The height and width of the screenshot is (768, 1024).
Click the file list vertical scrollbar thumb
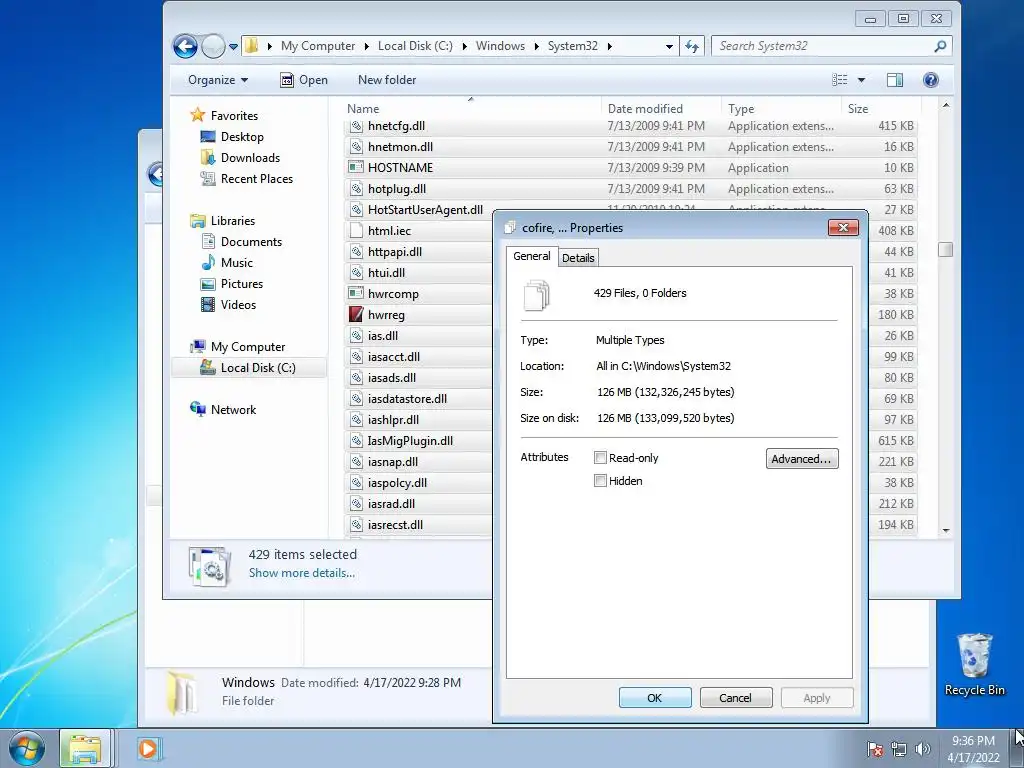tap(946, 249)
